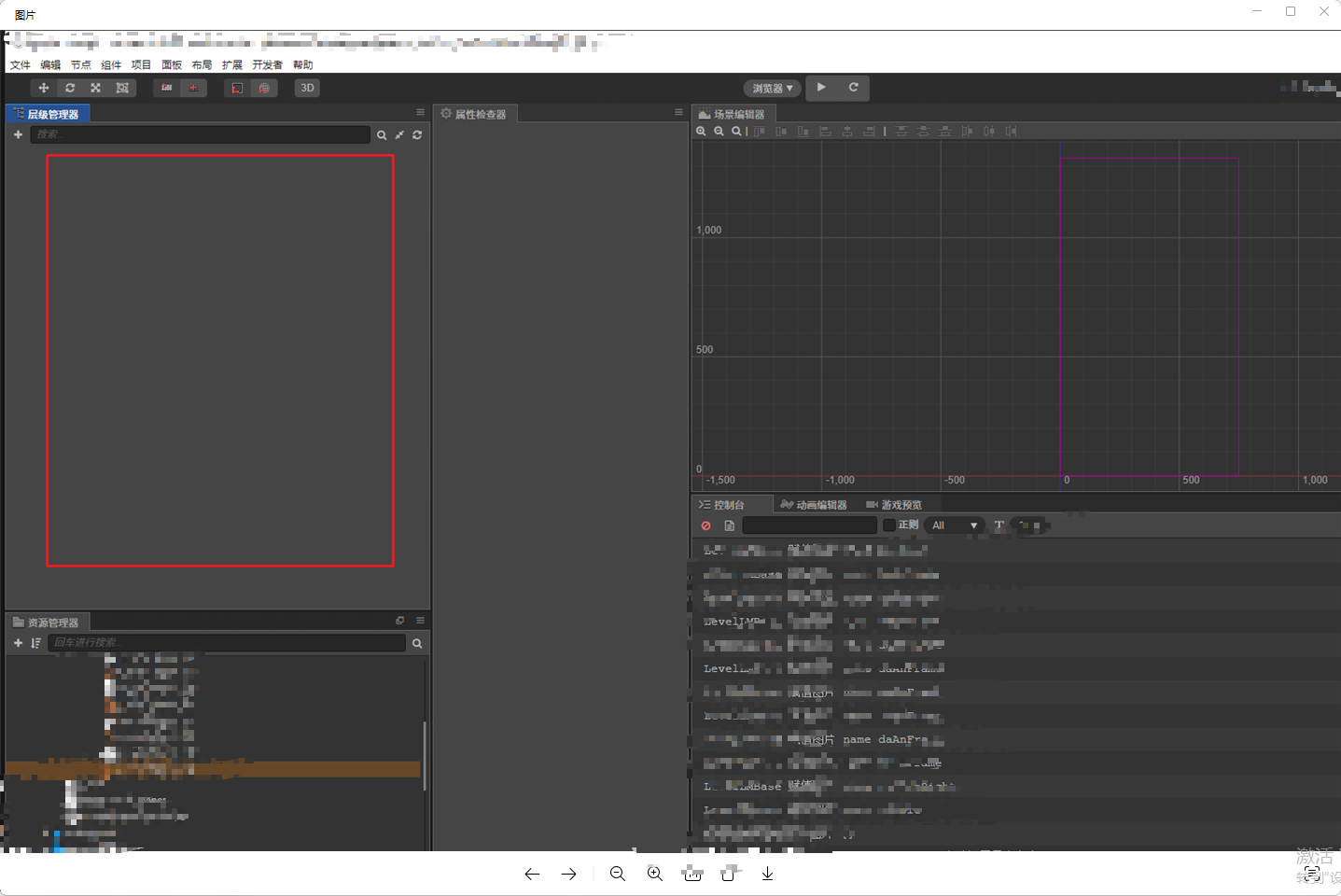Screen dimensions: 1341x896
Task: Set gizmo to world coordinates
Action: [264, 88]
